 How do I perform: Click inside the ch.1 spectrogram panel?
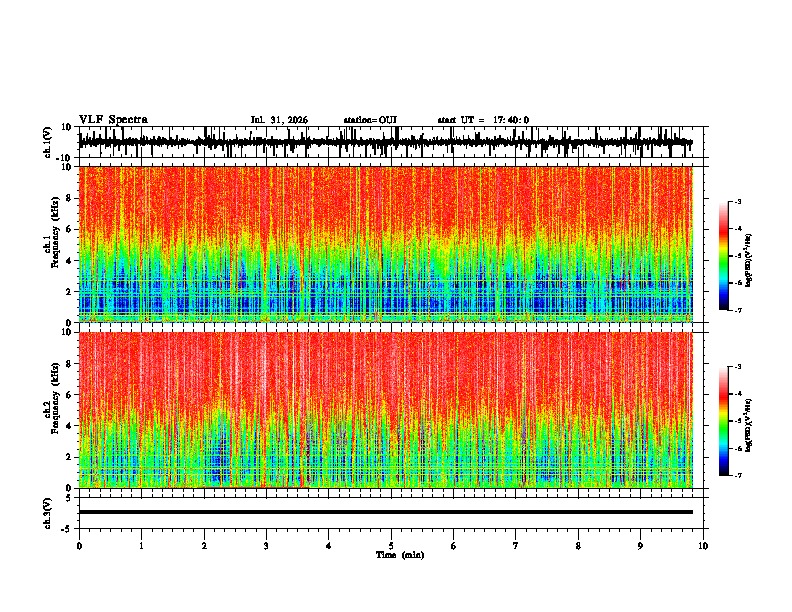385,244
